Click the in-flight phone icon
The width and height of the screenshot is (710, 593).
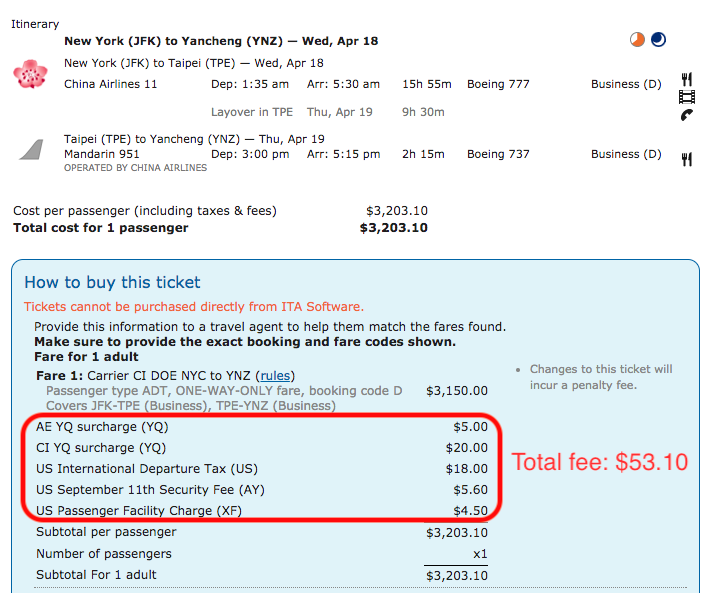687,115
